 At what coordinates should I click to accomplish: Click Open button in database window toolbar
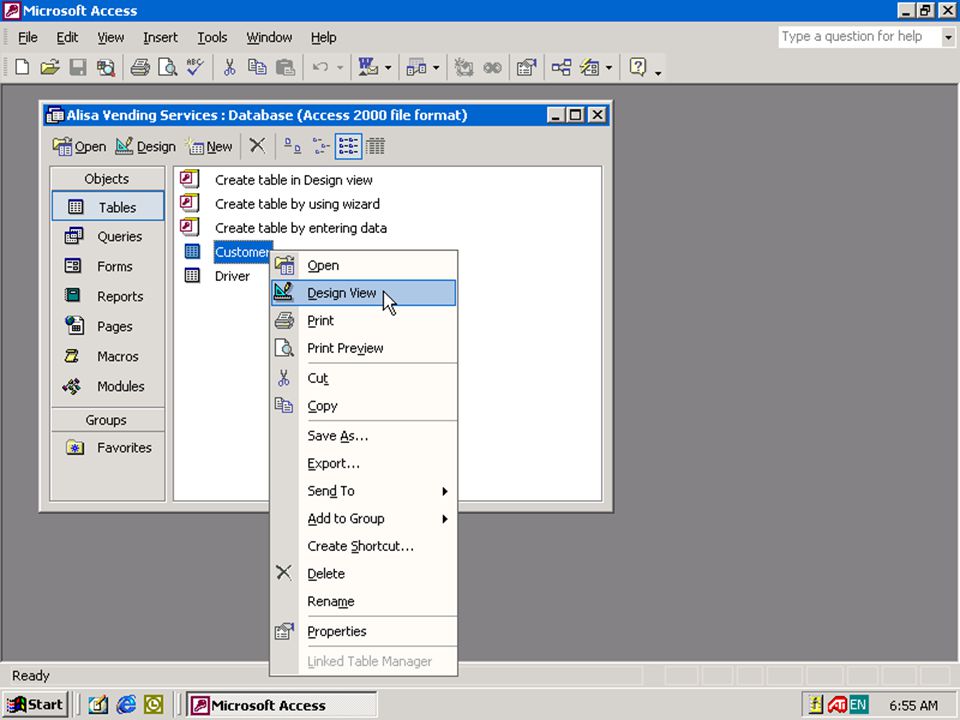pos(80,146)
